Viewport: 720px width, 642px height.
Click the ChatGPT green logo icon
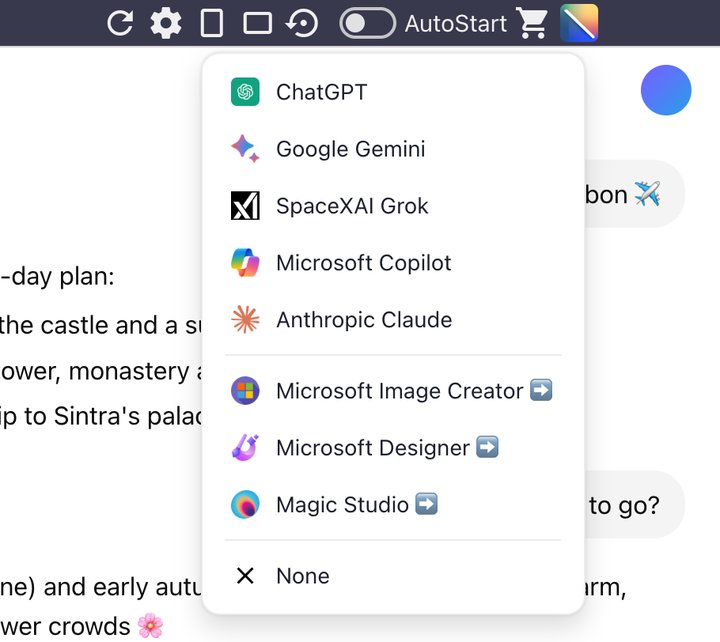[245, 92]
